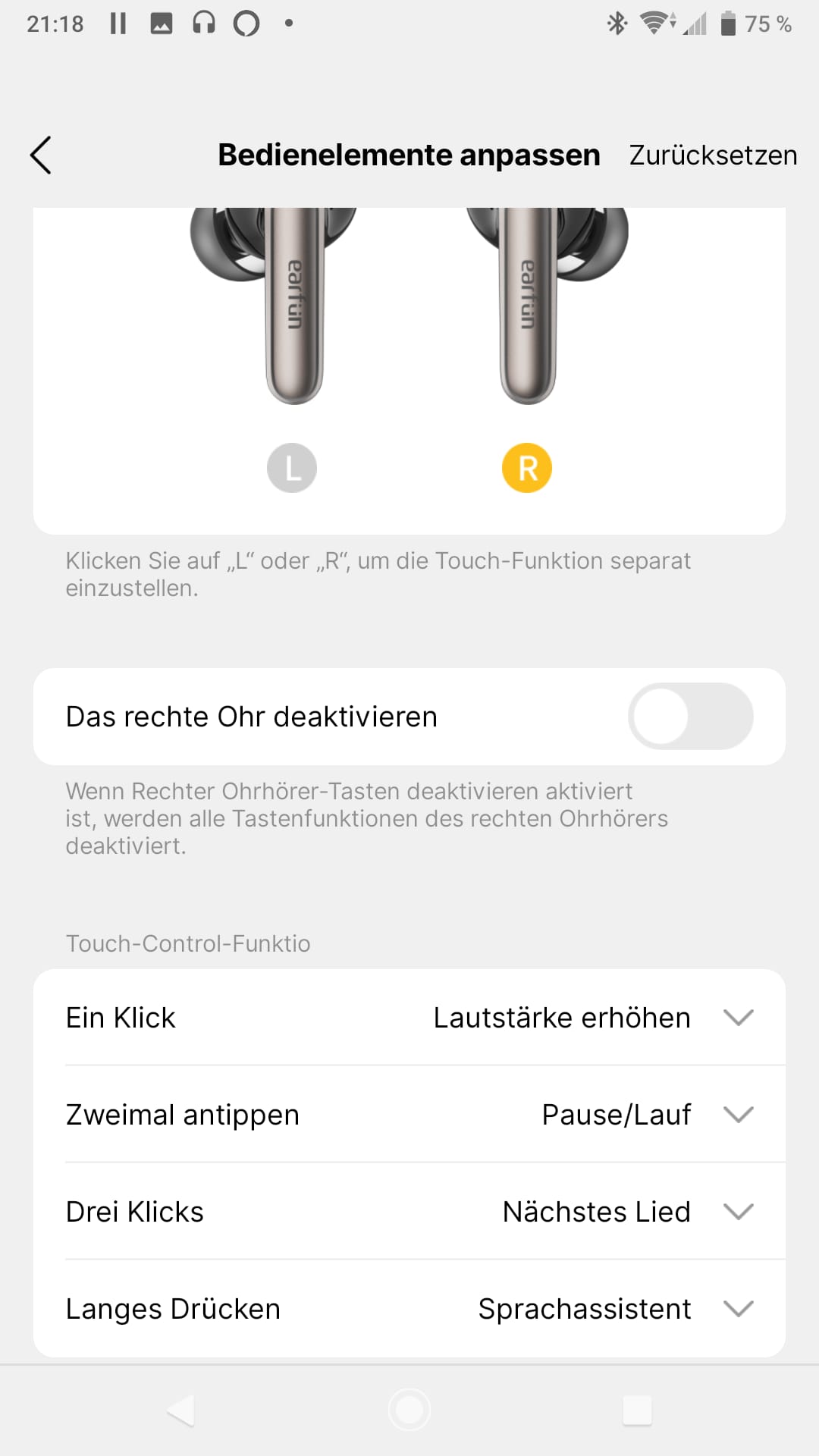The width and height of the screenshot is (819, 1456).
Task: Toggle Das rechte Ohr deaktivieren switch
Action: click(x=690, y=717)
